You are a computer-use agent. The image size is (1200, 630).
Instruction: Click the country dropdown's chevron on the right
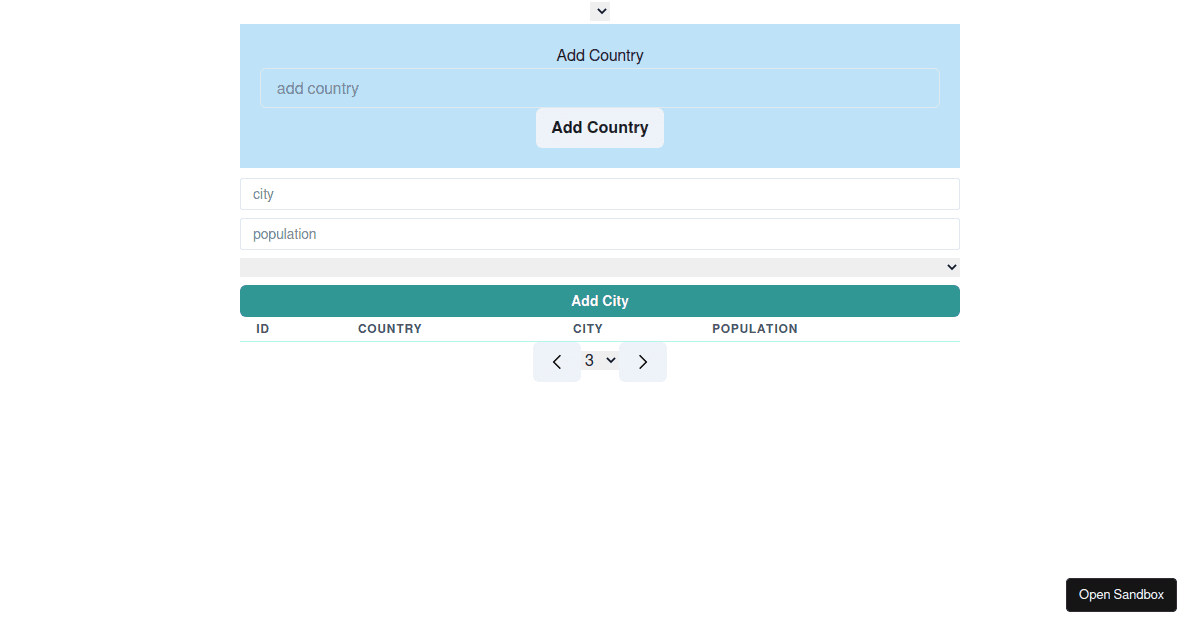click(950, 267)
